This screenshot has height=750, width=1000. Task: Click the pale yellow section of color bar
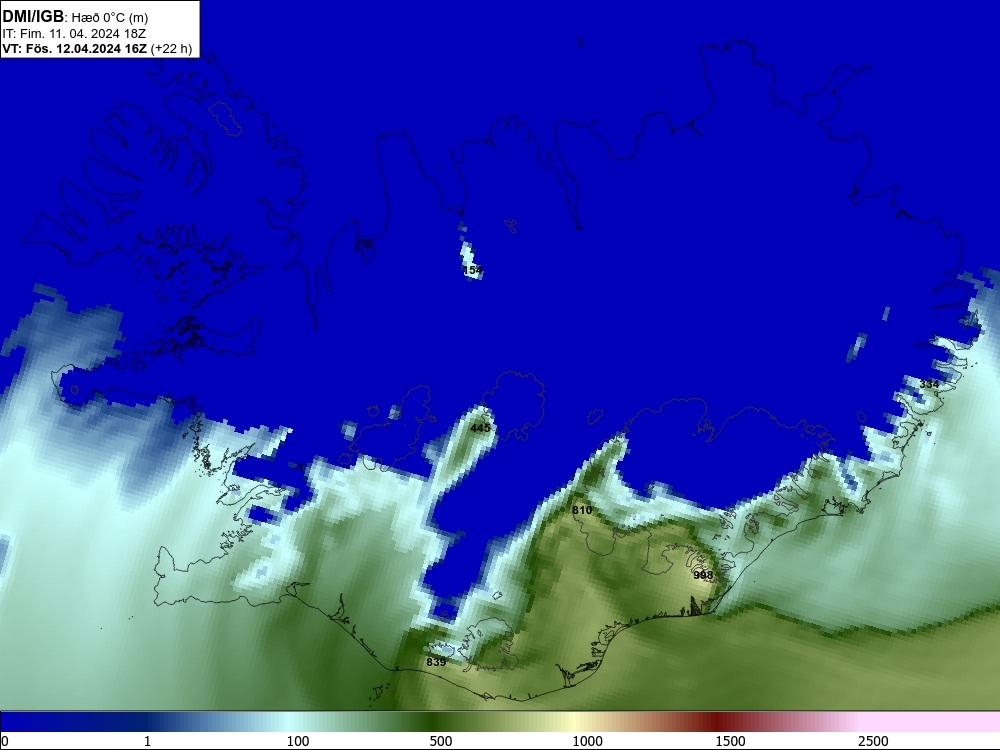(574, 722)
